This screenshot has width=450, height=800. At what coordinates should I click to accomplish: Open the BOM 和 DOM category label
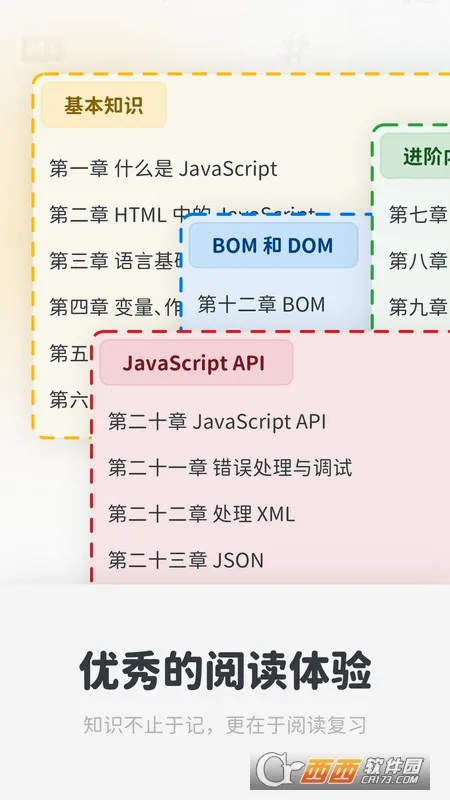(x=273, y=245)
